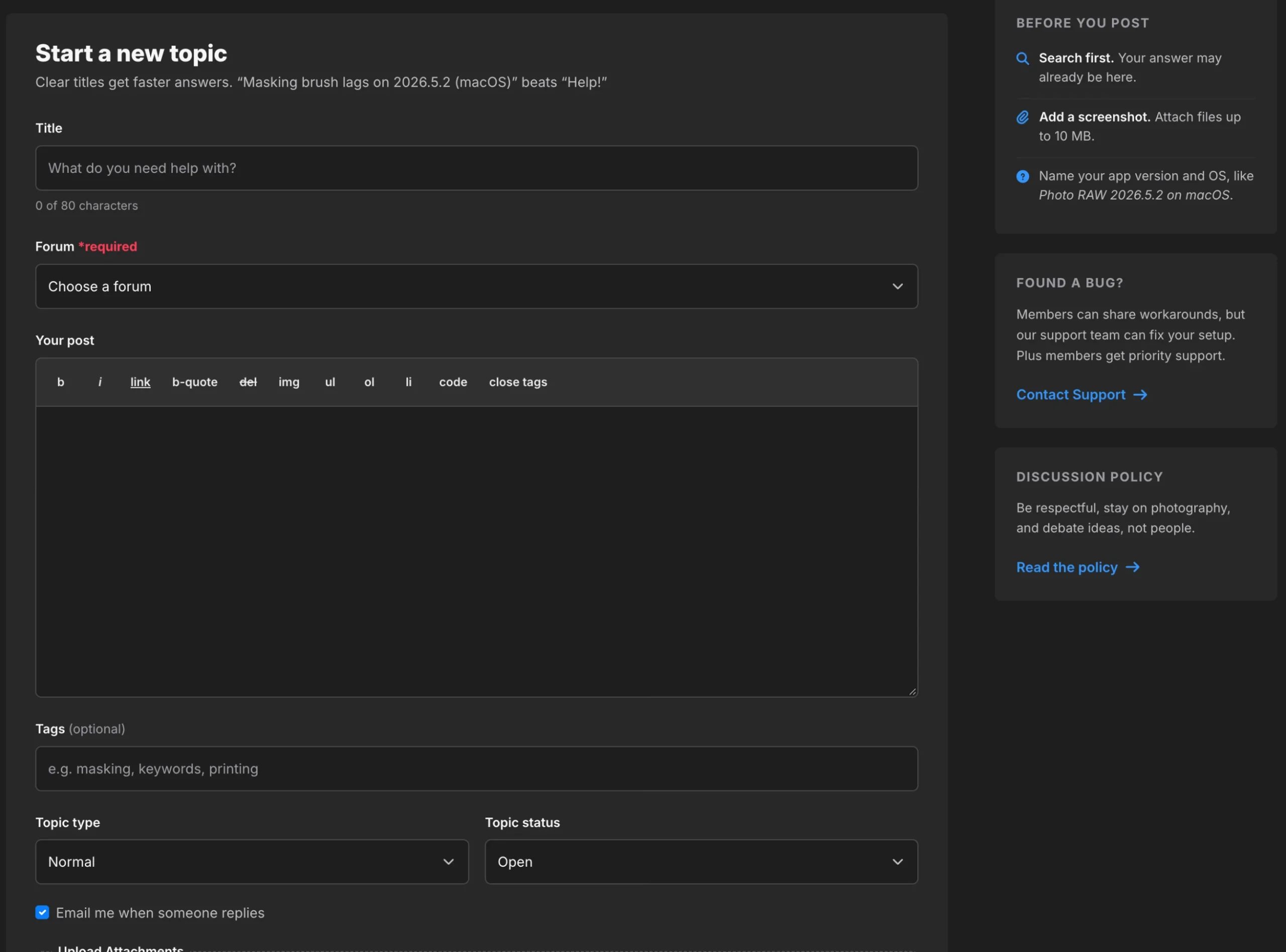The height and width of the screenshot is (952, 1286).
Task: Click the 'DISCUSSION POLICY' heading
Action: 1089,477
